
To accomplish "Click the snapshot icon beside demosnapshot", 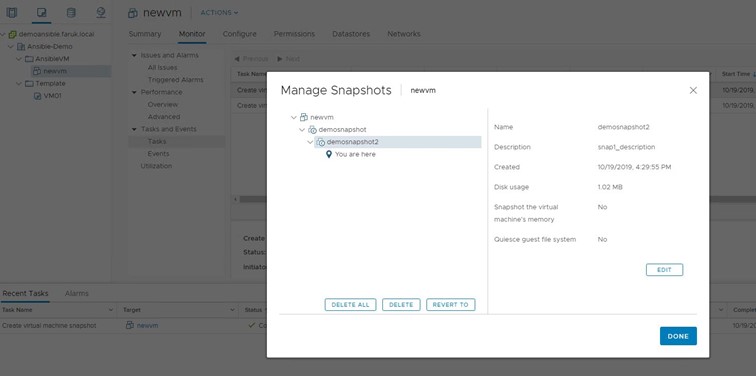I will coord(312,130).
